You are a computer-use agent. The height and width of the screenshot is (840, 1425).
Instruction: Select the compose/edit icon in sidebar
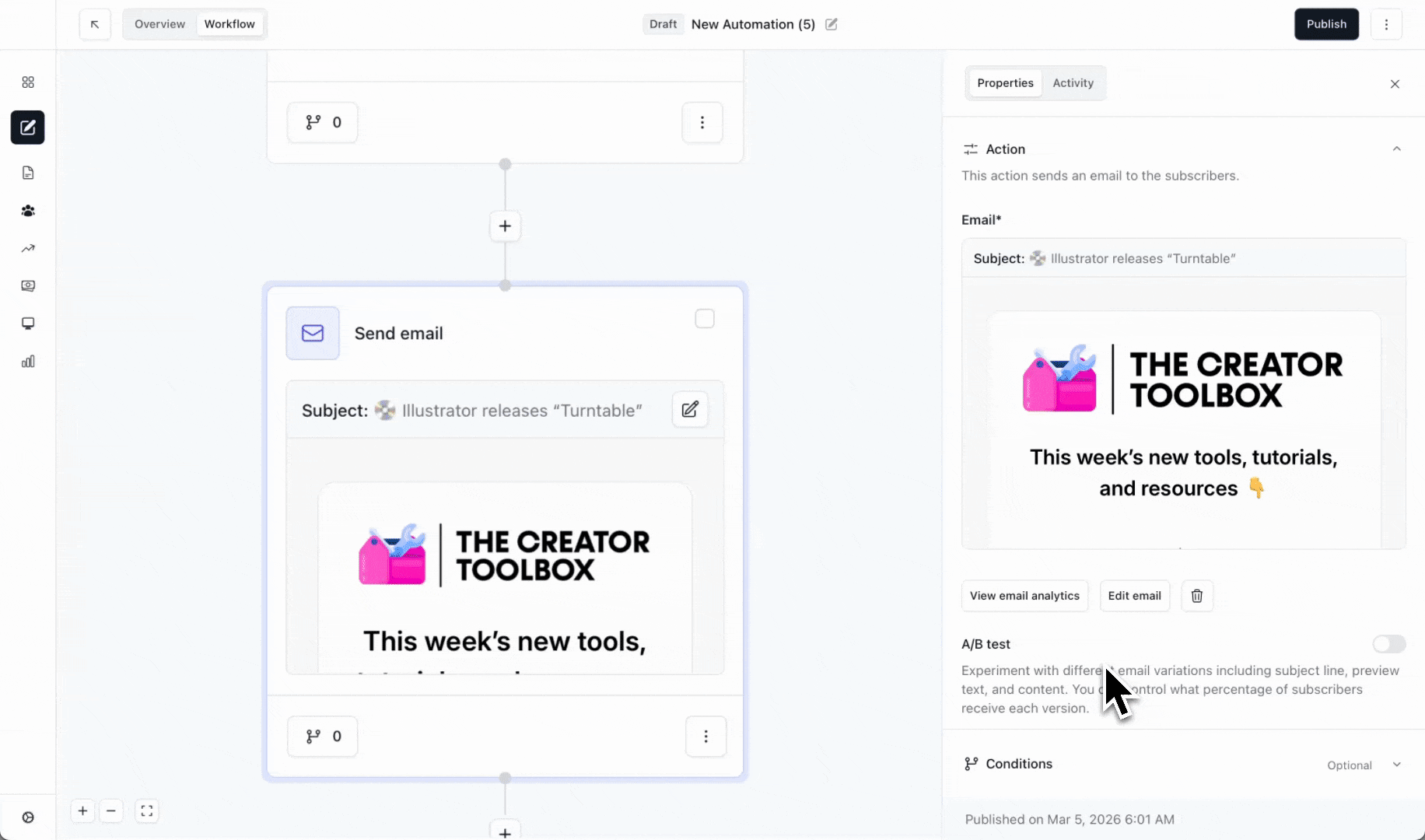(x=27, y=128)
